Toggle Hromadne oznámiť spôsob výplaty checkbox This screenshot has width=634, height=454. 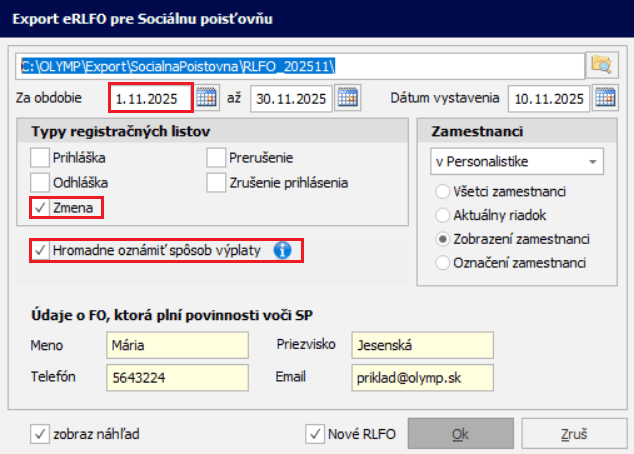(x=40, y=251)
